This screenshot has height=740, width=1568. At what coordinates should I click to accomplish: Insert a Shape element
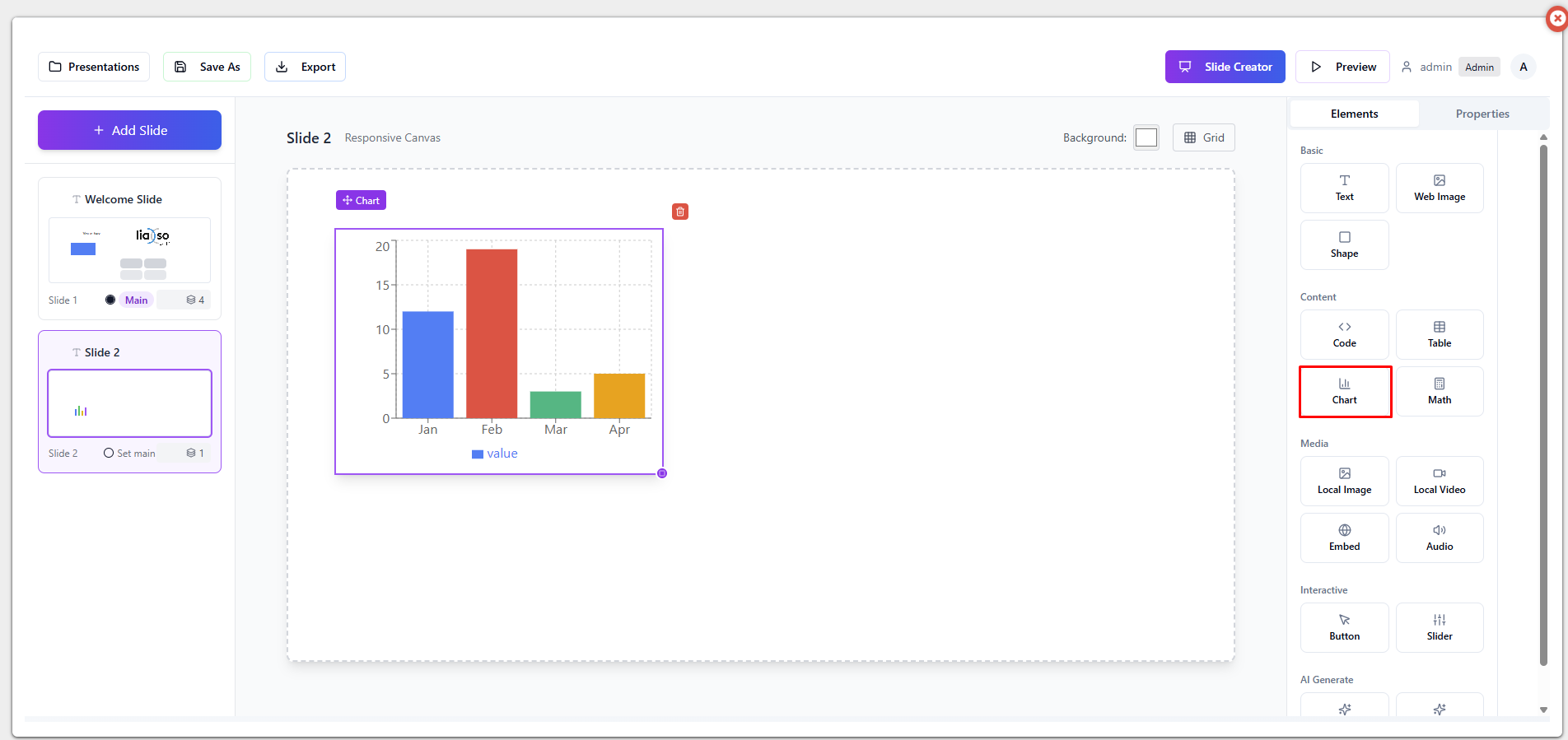(1344, 244)
